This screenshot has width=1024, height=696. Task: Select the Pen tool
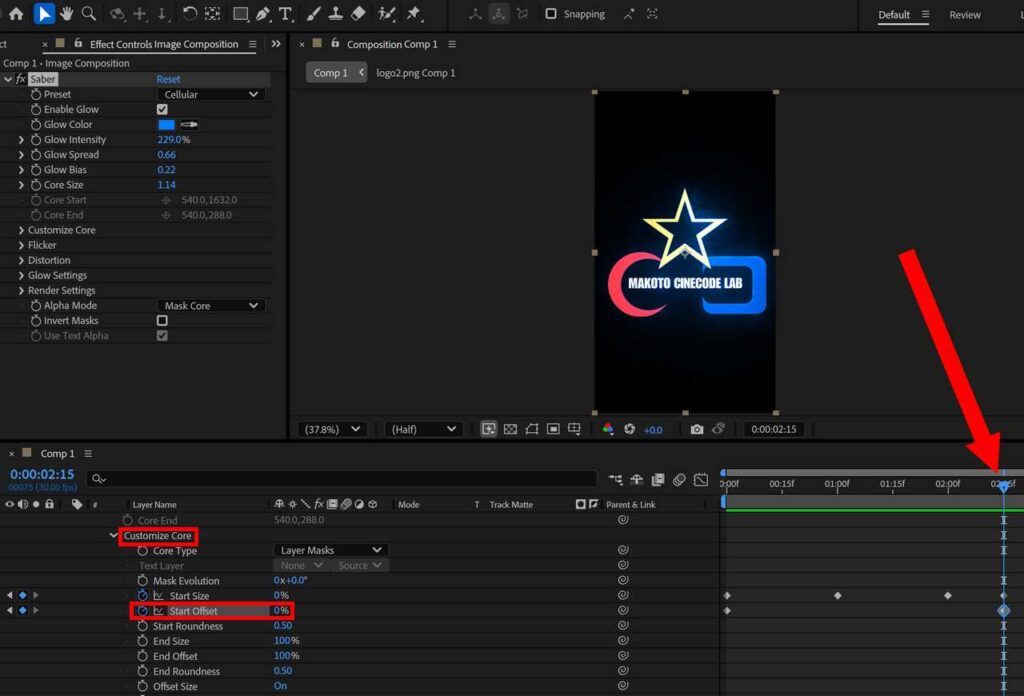click(x=263, y=14)
